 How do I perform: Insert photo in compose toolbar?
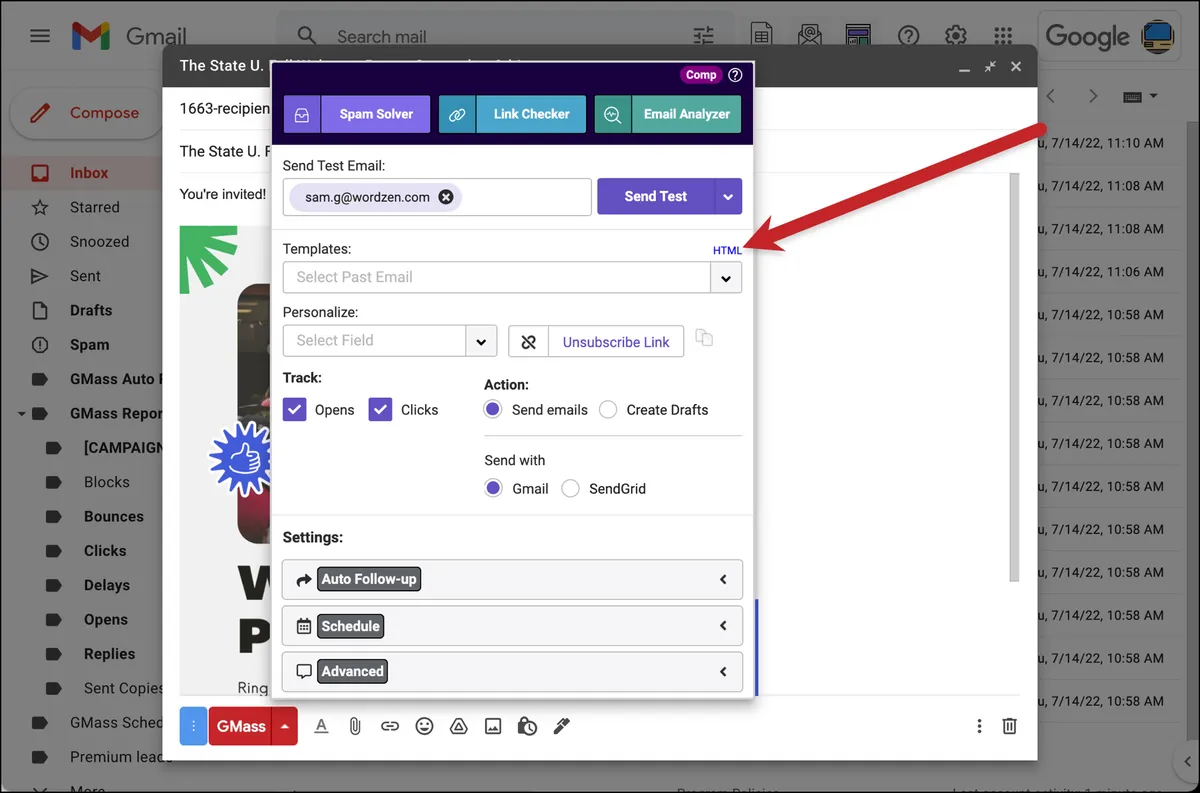tap(493, 726)
